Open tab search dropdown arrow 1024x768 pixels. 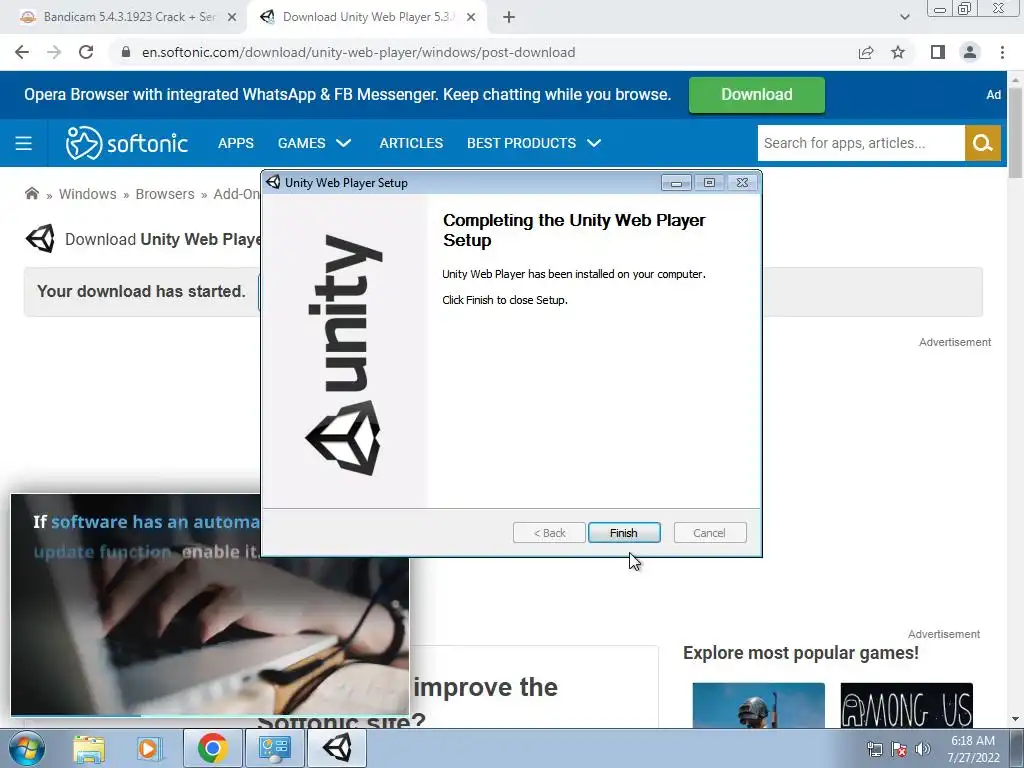[904, 18]
